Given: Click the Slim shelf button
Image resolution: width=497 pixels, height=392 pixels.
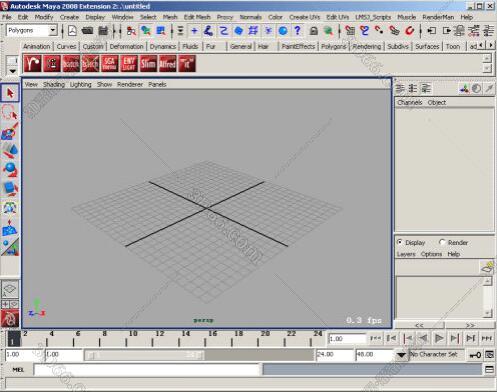Looking at the screenshot, I should 148,63.
